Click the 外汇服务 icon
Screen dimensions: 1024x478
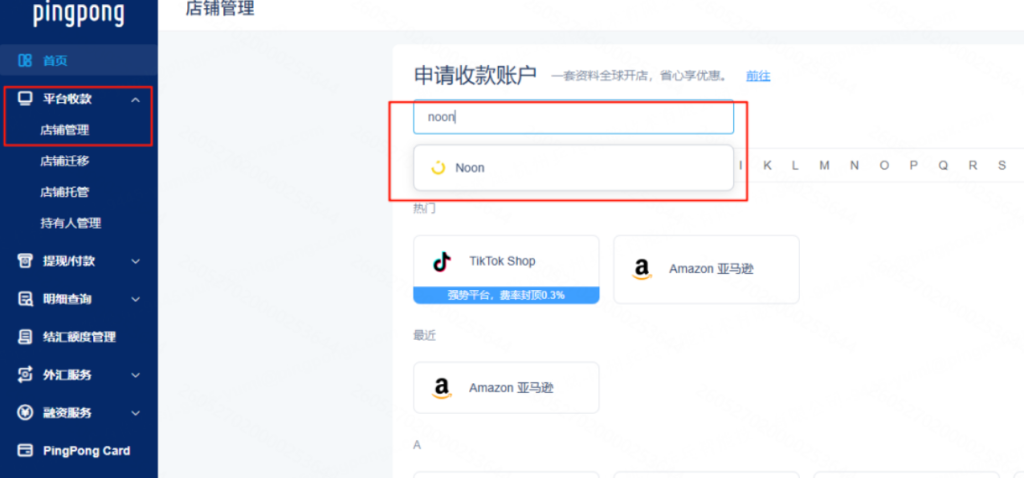click(25, 375)
